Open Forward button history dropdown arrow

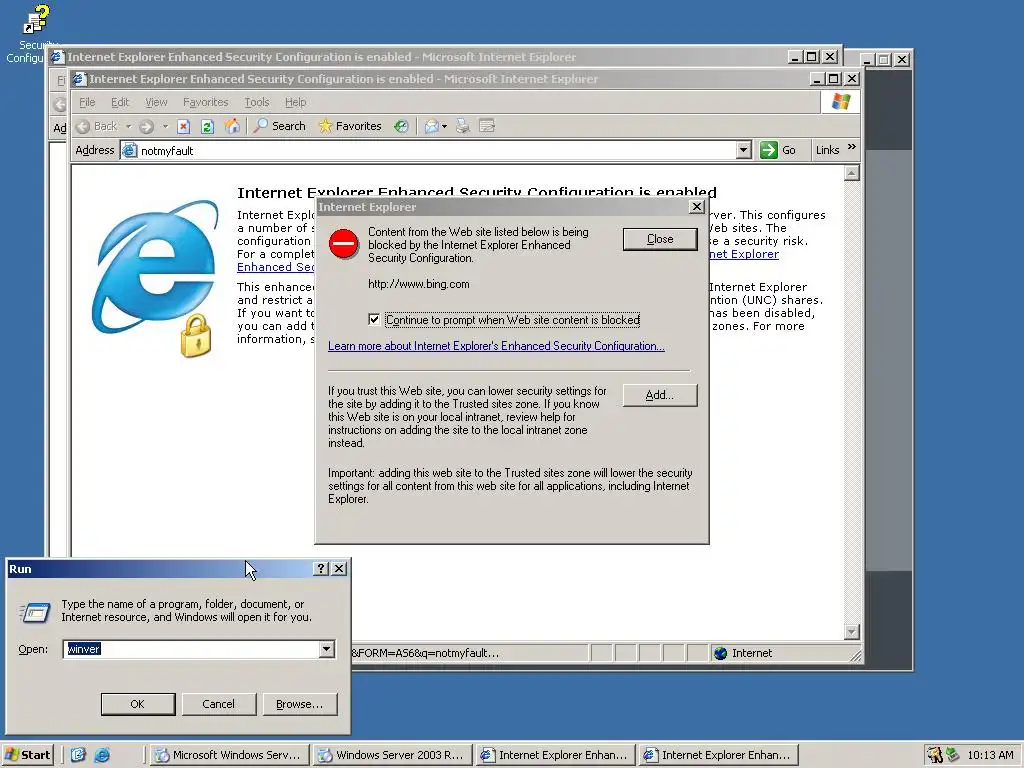pyautogui.click(x=165, y=127)
